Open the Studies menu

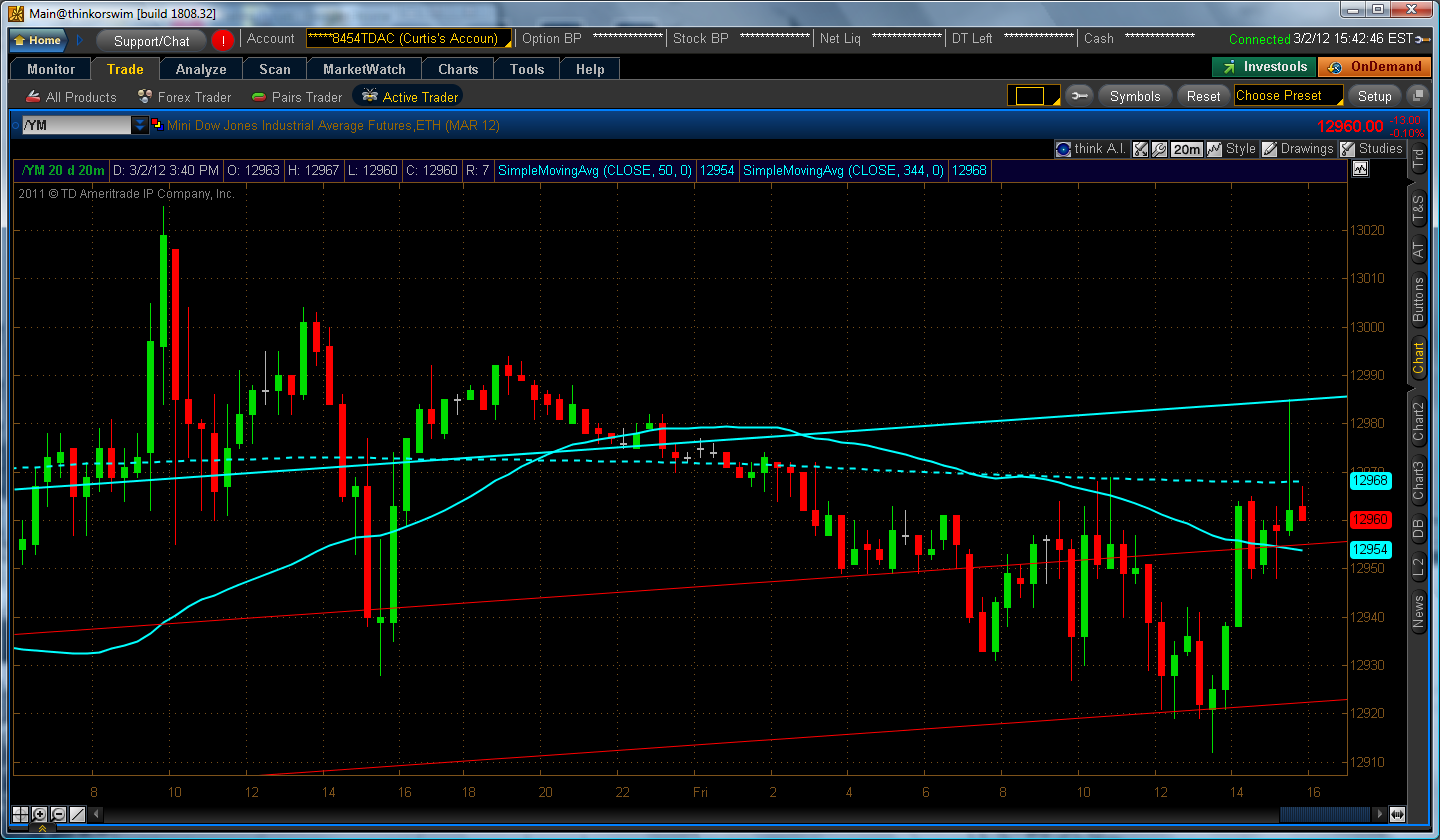point(1372,149)
